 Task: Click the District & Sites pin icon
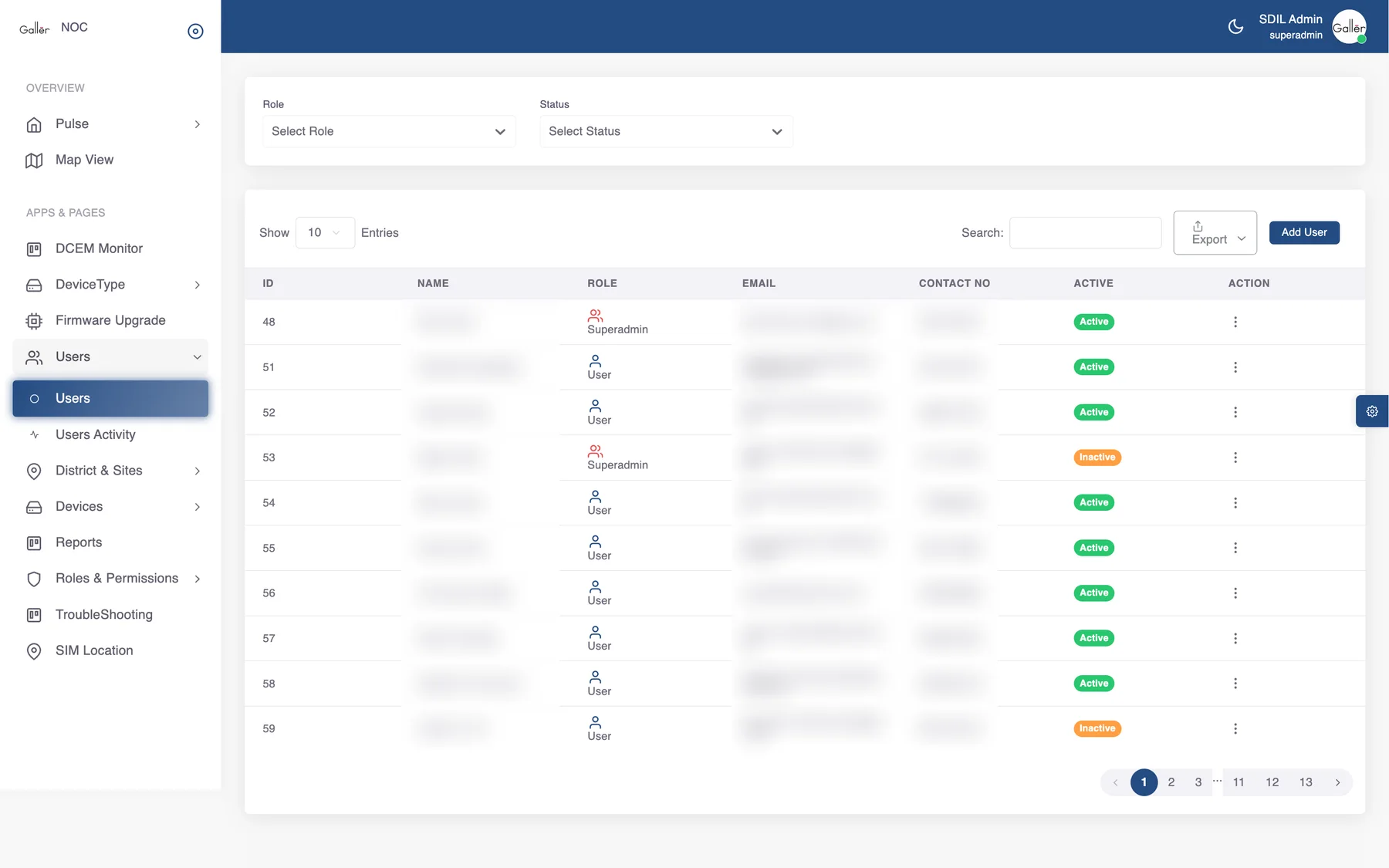[34, 471]
